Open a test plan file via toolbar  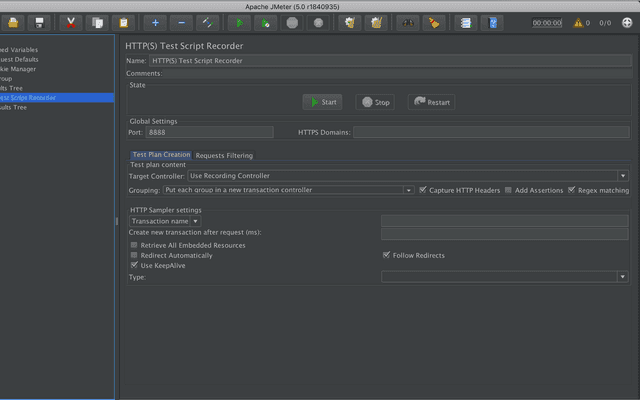tap(13, 23)
